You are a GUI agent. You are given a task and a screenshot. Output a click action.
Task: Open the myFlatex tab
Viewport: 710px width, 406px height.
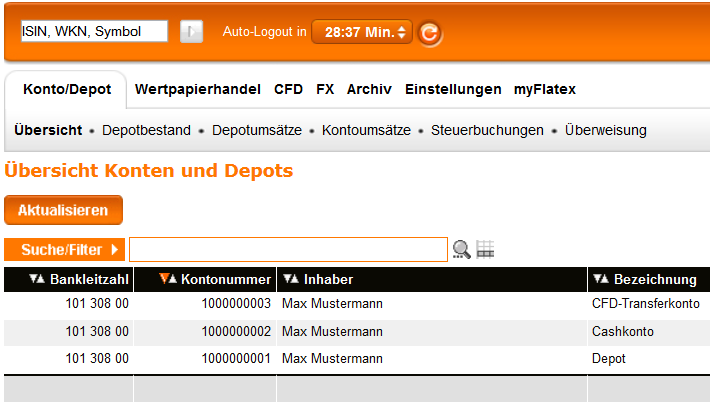[x=544, y=89]
